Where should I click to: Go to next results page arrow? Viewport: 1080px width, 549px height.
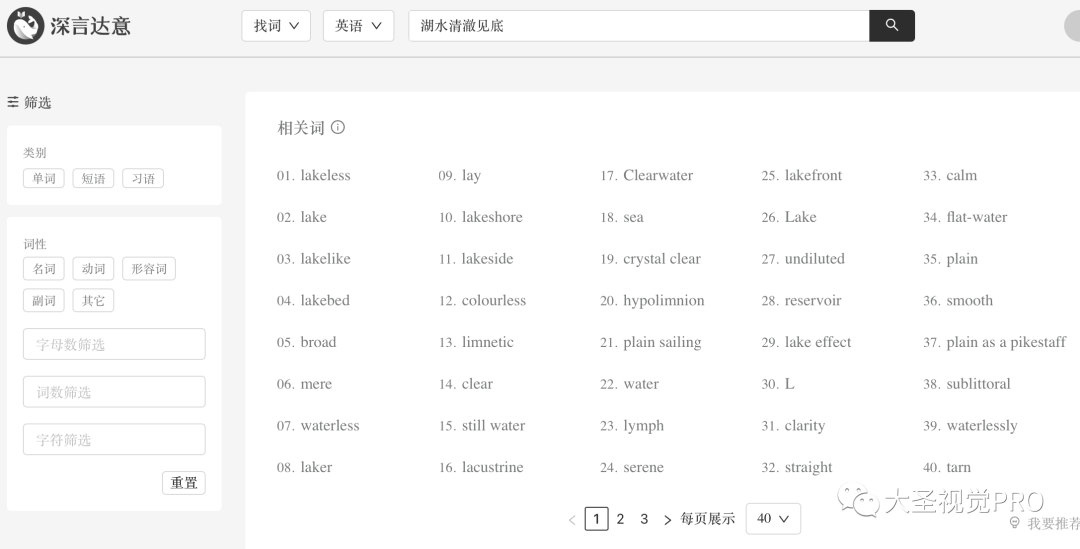click(667, 520)
